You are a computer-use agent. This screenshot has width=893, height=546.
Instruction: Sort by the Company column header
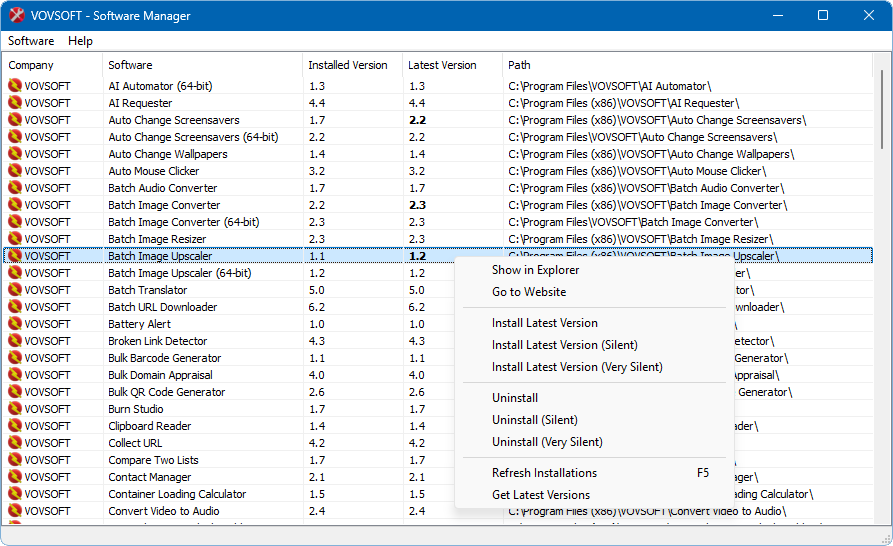[52, 65]
